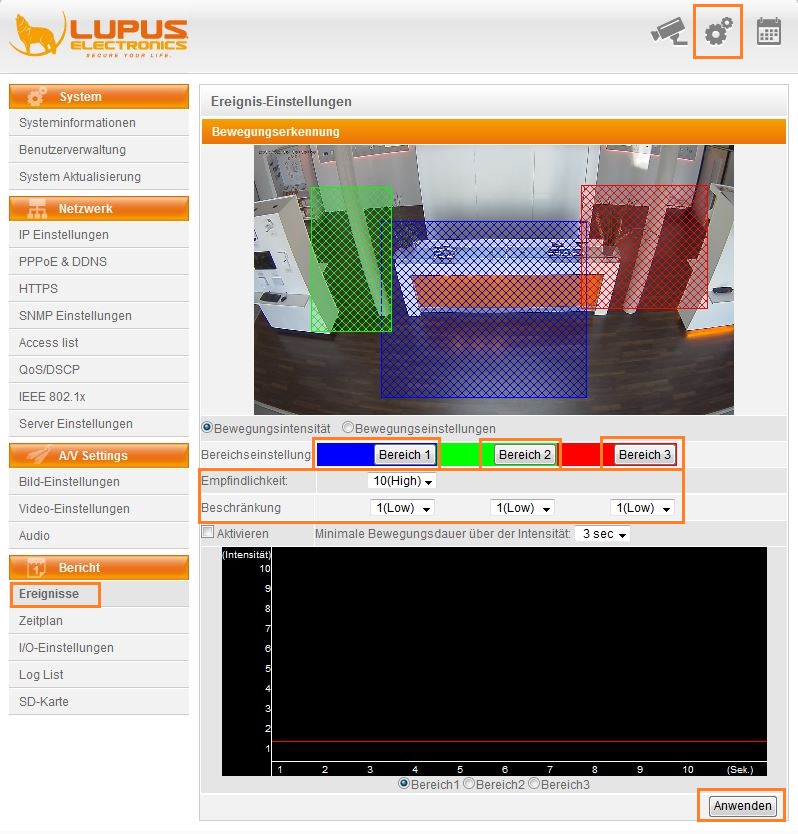The width and height of the screenshot is (798, 834).
Task: Click the settings gear icon
Action: 718,32
